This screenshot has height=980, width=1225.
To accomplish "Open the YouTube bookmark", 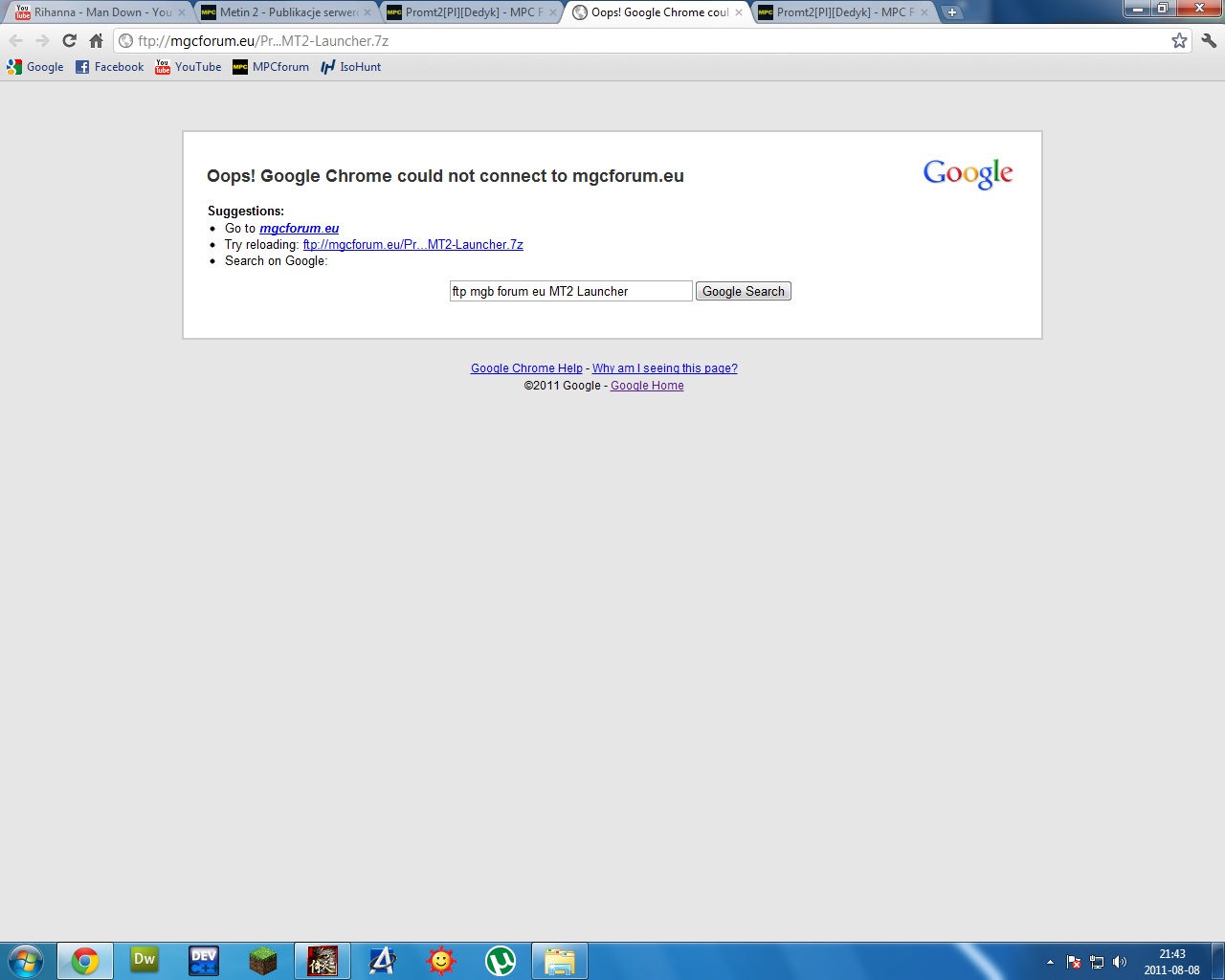I will coord(189,67).
